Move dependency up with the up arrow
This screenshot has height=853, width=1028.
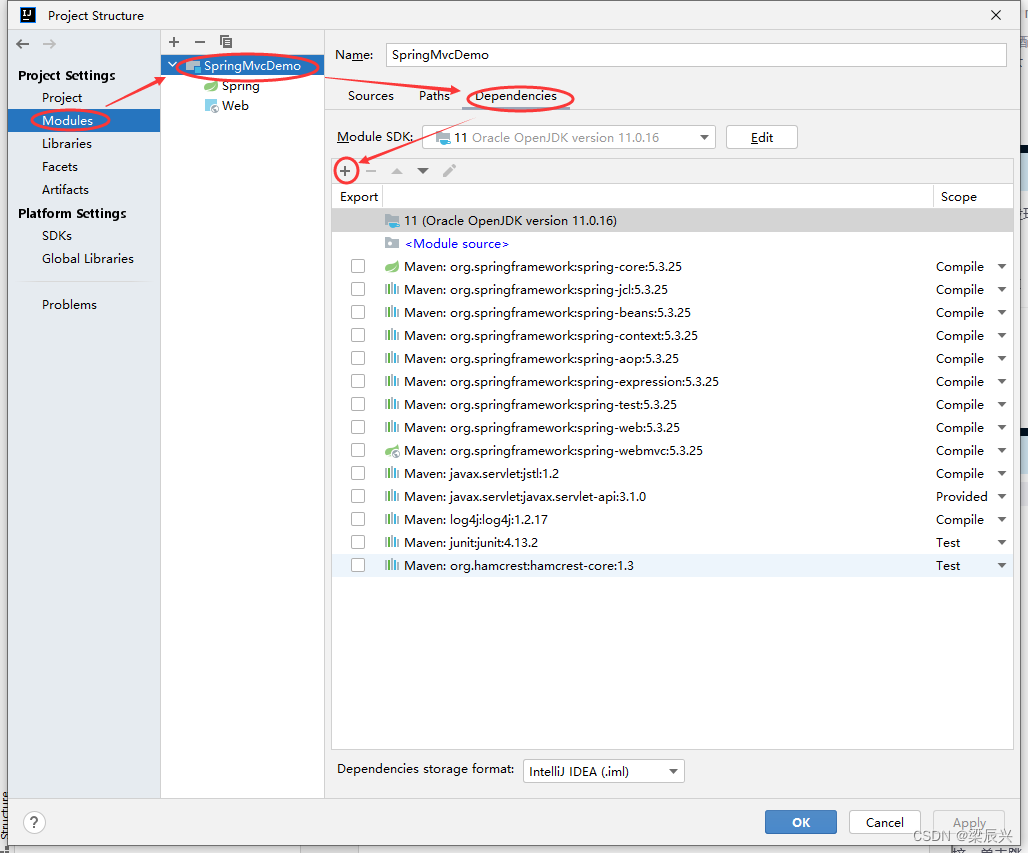(397, 171)
